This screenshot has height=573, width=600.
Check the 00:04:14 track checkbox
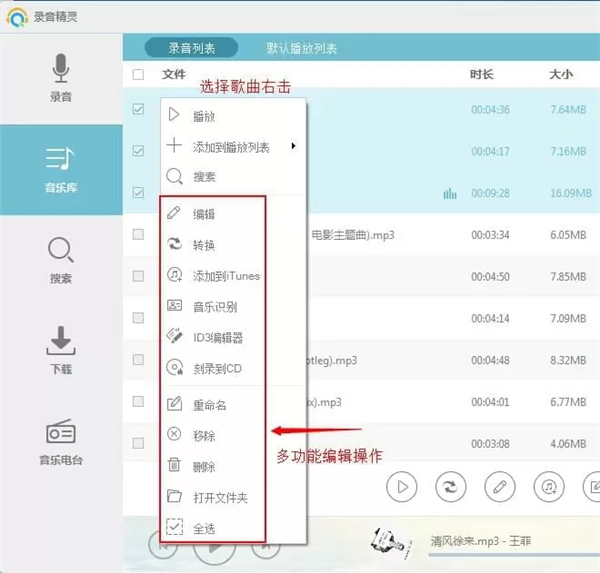click(138, 318)
